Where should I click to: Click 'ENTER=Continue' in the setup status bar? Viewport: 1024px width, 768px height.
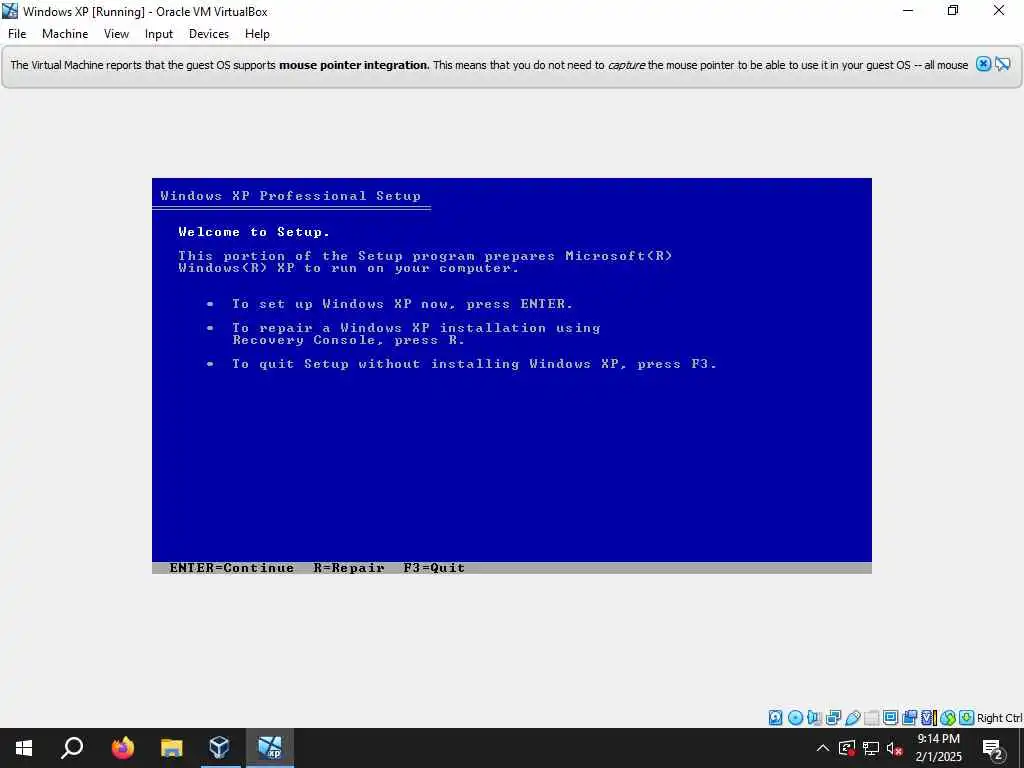[x=232, y=568]
